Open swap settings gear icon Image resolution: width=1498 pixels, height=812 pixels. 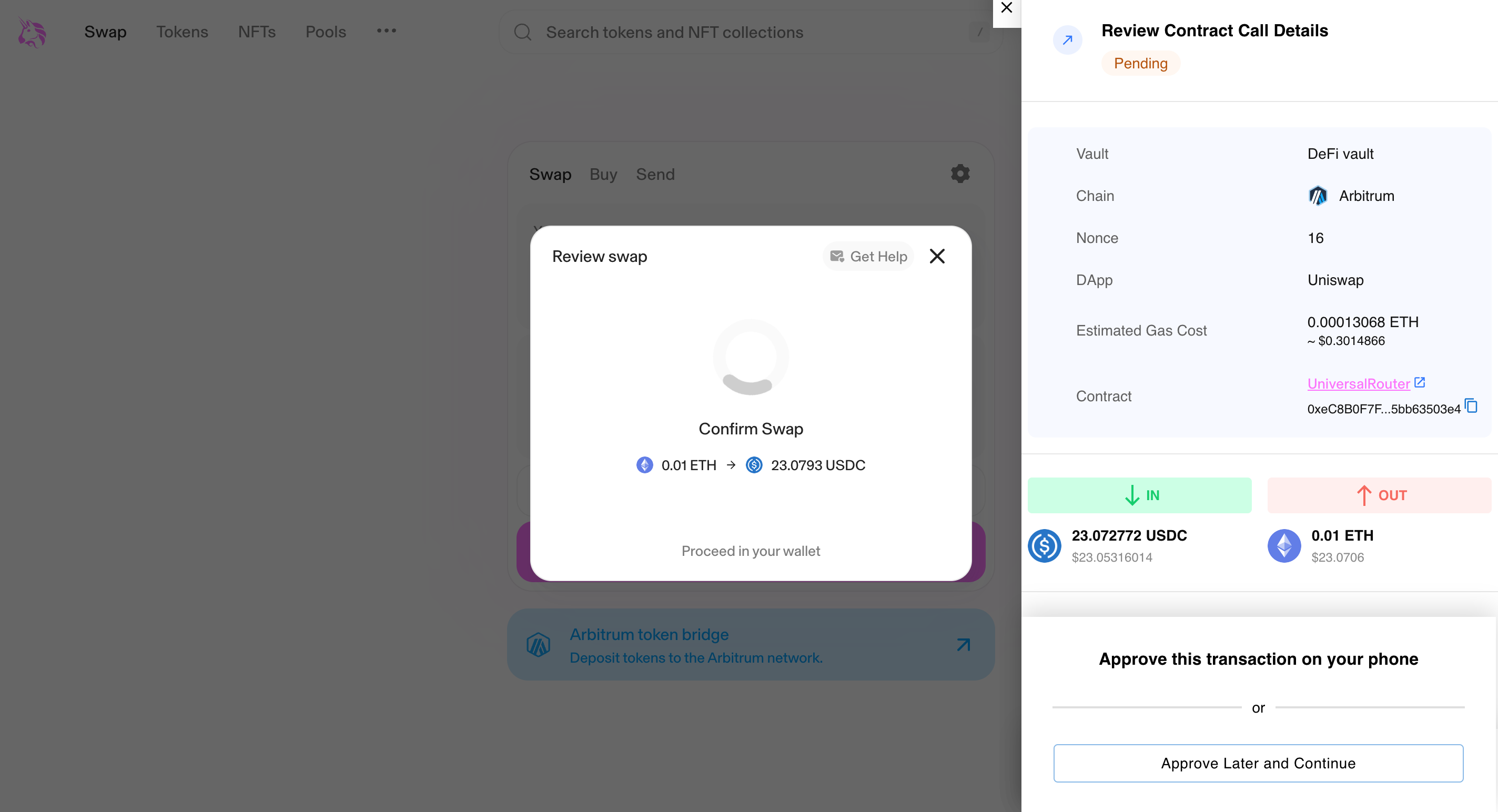click(x=960, y=173)
